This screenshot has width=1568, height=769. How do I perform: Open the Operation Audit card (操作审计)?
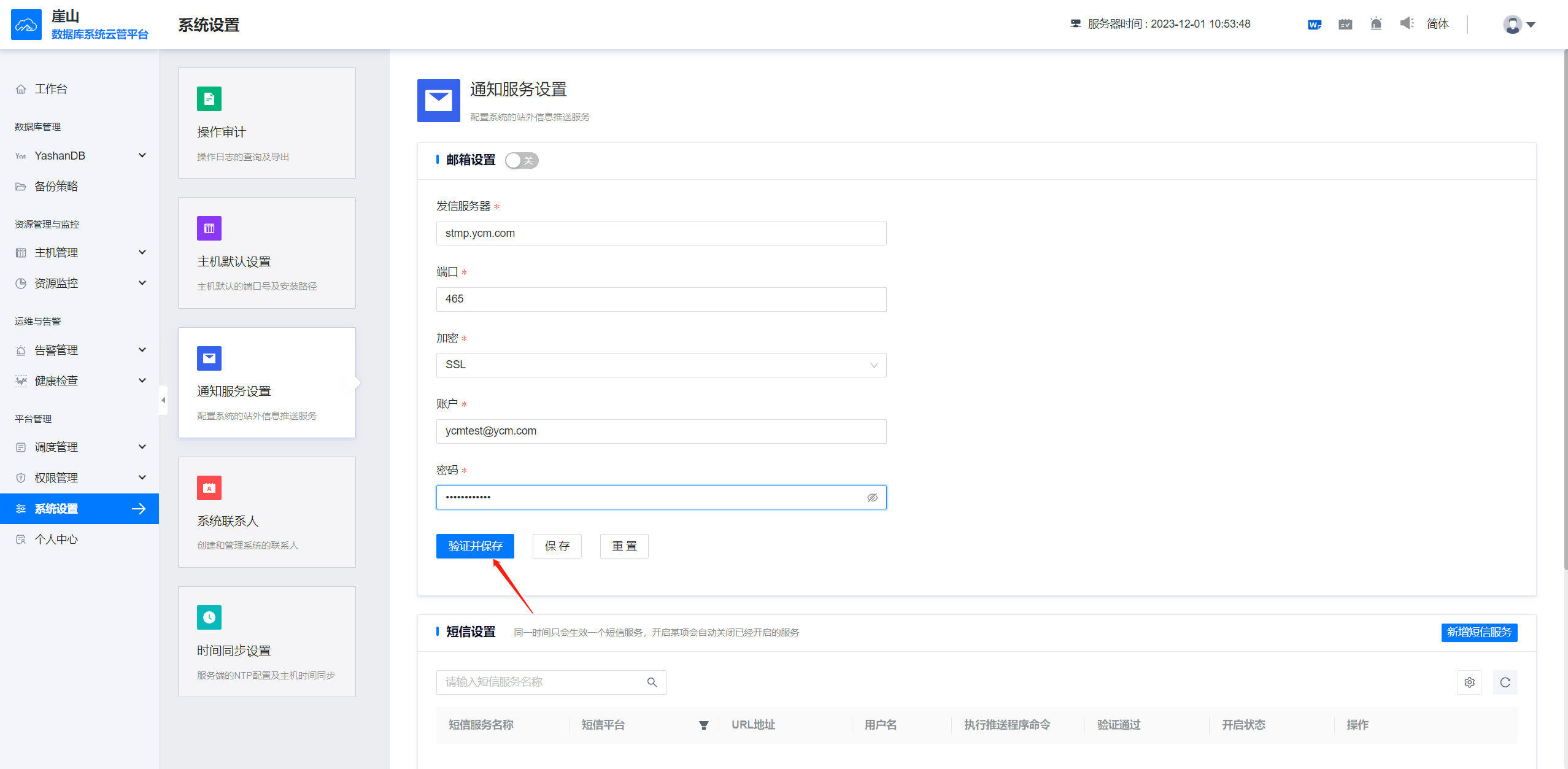pyautogui.click(x=266, y=123)
